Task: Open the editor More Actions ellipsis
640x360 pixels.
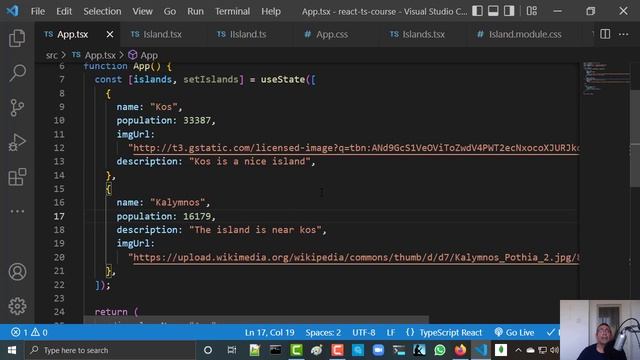Action: pos(623,34)
